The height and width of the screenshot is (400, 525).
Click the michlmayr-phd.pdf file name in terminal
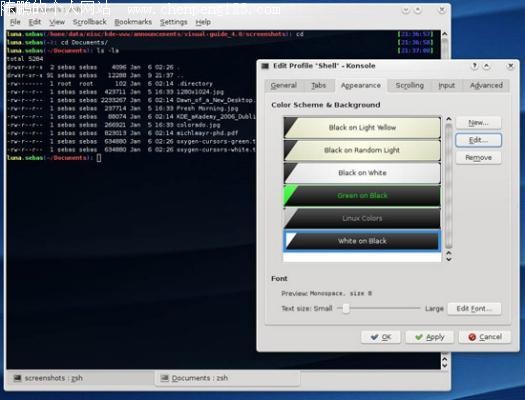[207, 133]
